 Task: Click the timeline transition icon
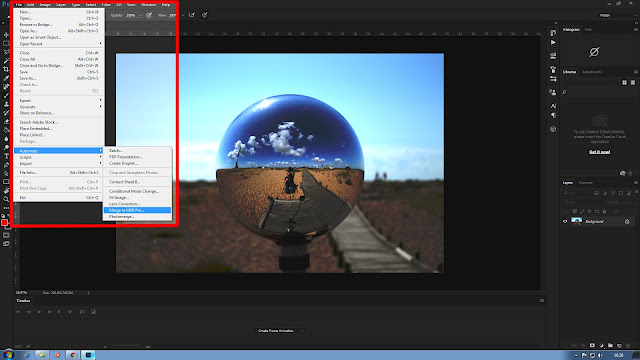(x=93, y=311)
